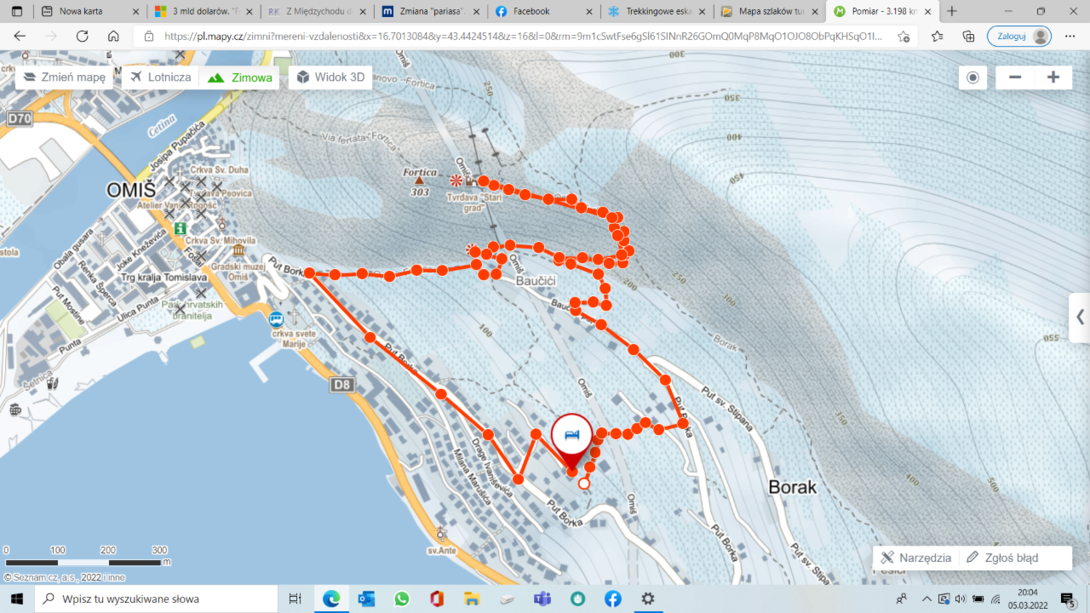Open the Windows Start menu
The height and width of the screenshot is (613, 1090).
coord(17,598)
